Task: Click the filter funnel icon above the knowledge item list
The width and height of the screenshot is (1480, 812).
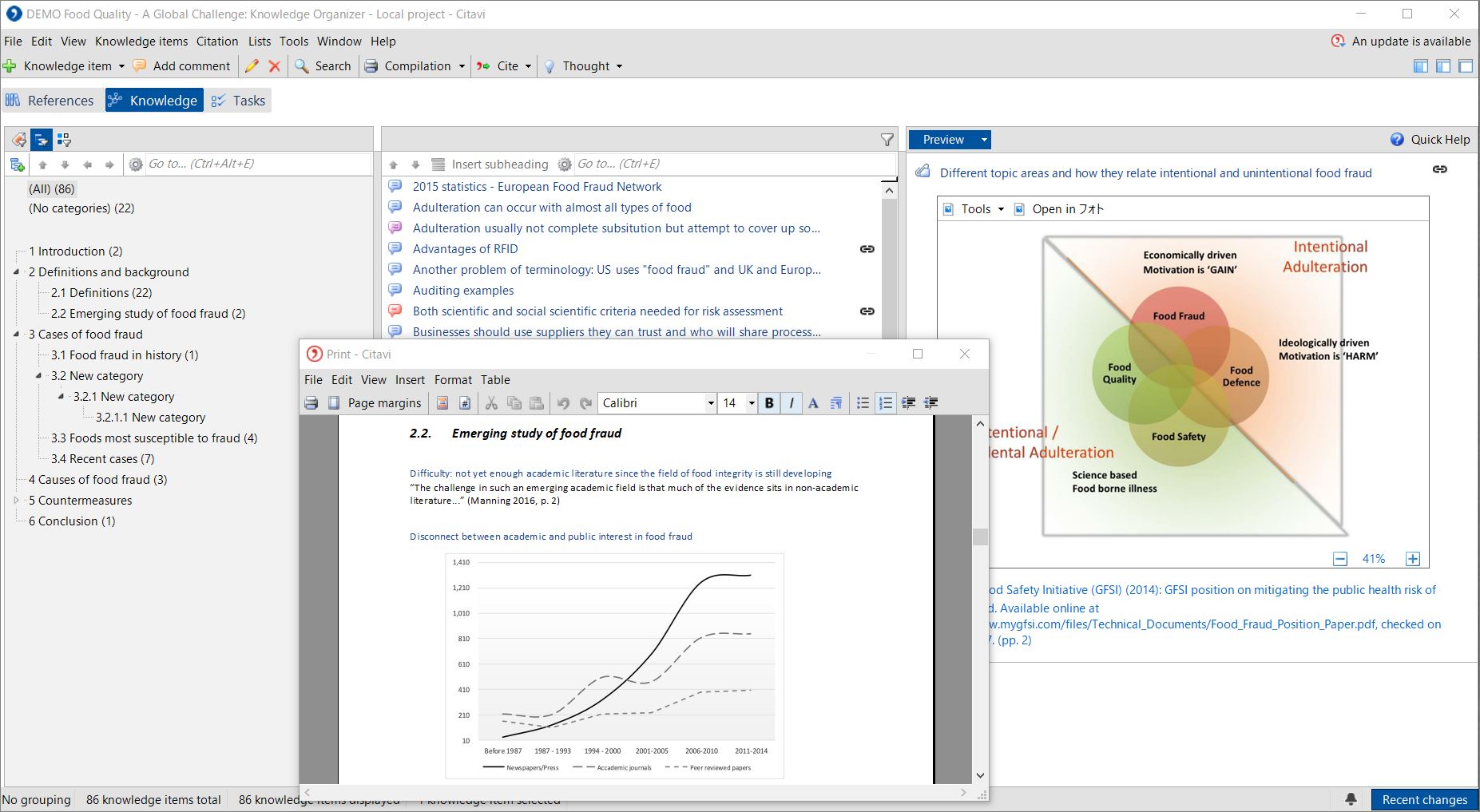Action: [x=887, y=140]
